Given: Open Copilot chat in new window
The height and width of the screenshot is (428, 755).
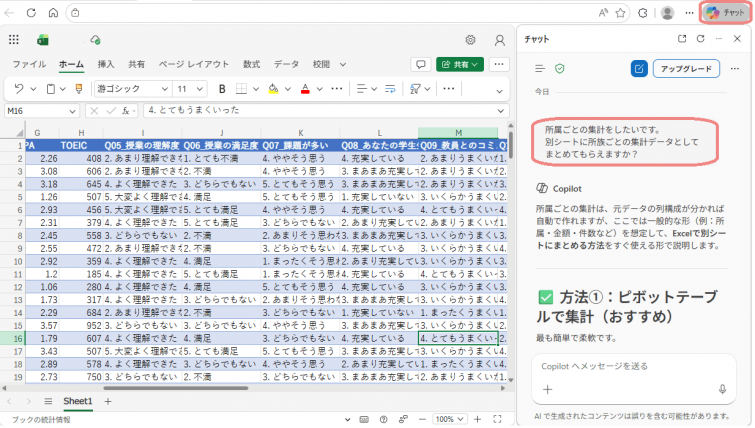Looking at the screenshot, I should click(682, 39).
